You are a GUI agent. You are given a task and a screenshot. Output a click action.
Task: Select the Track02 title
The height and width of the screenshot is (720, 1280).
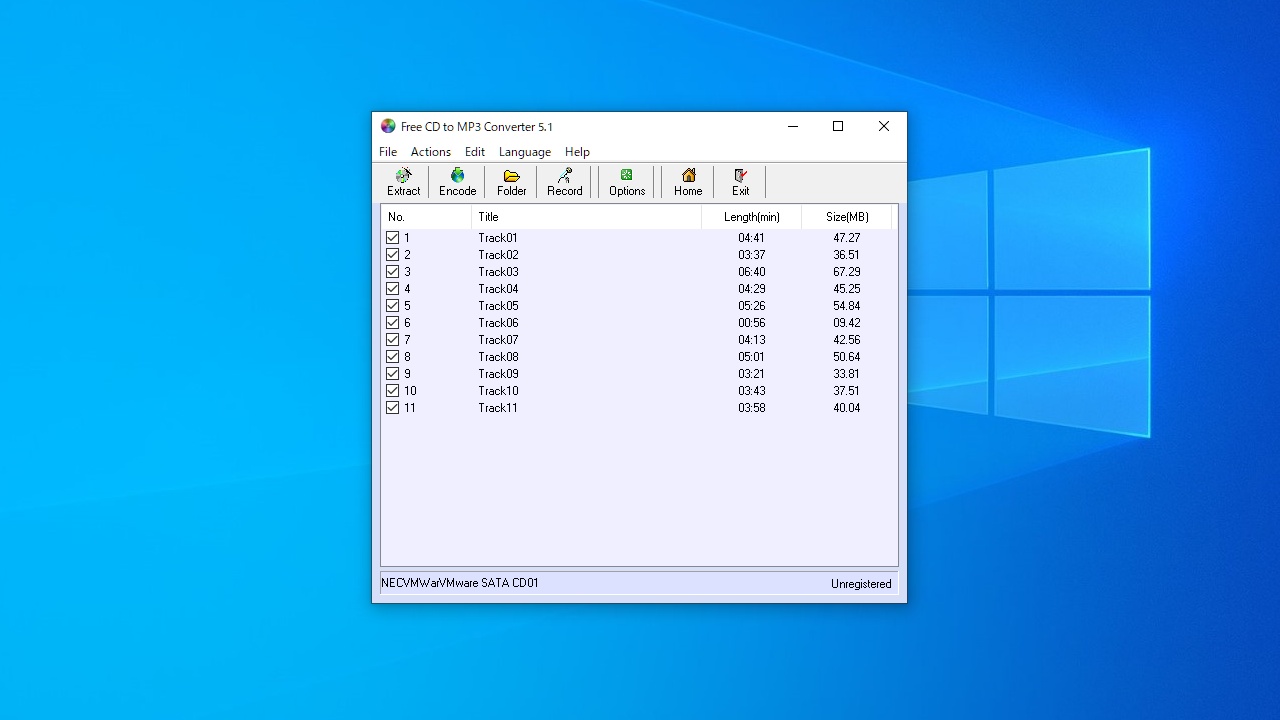[498, 255]
